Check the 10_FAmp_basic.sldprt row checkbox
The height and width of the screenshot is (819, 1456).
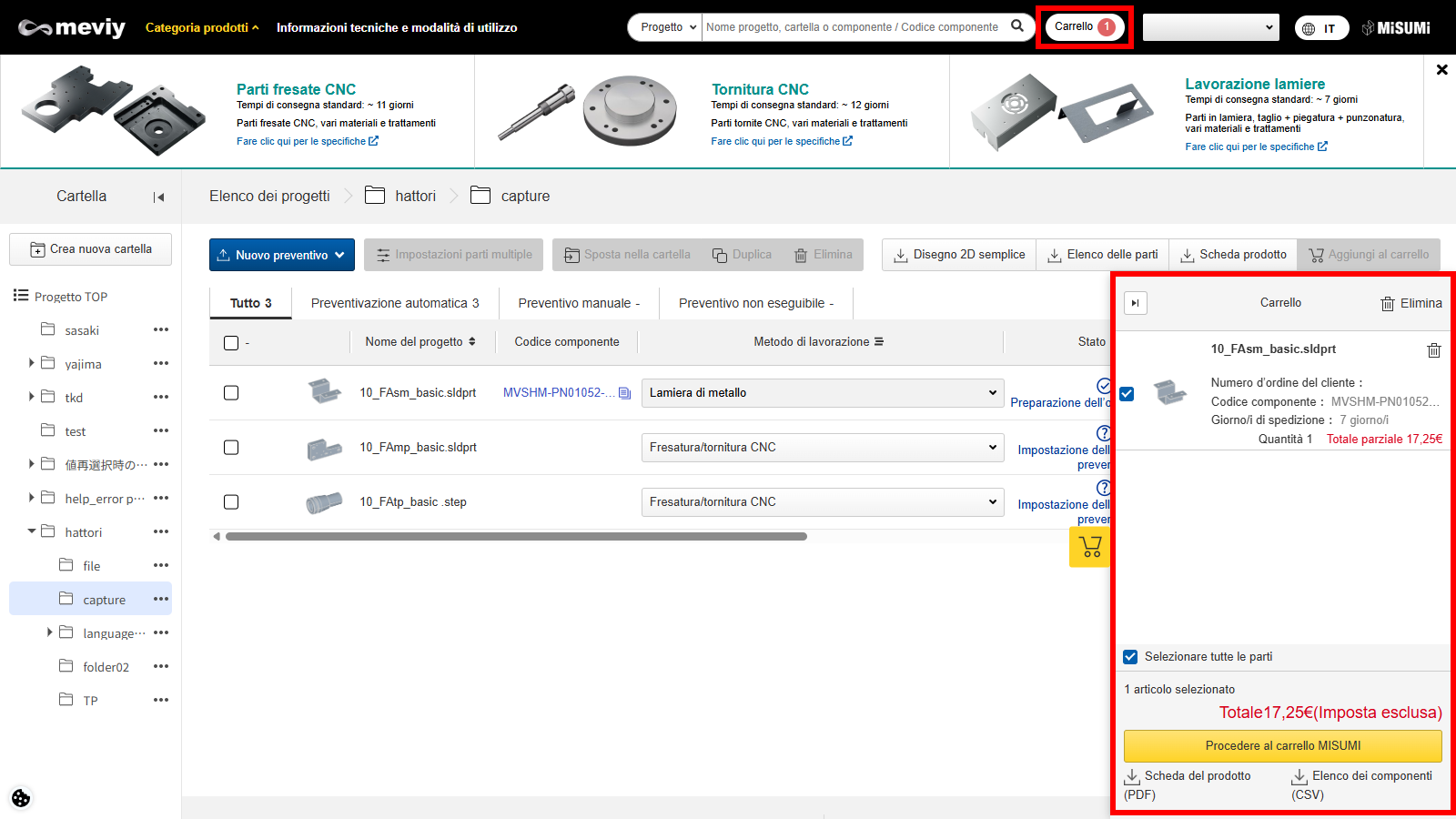[x=231, y=448]
